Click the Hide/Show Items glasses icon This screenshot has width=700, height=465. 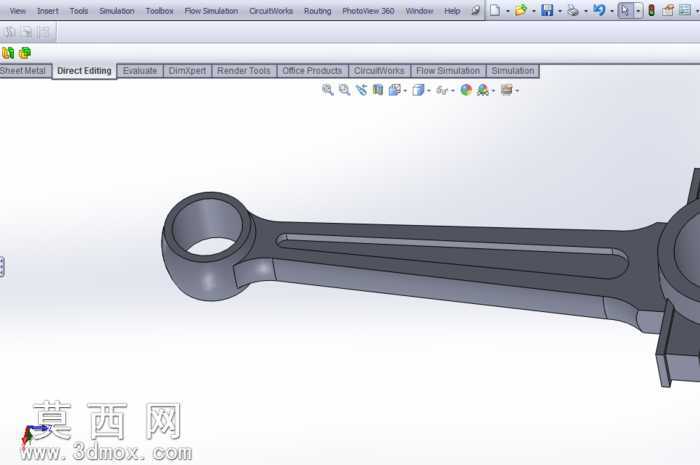(442, 90)
